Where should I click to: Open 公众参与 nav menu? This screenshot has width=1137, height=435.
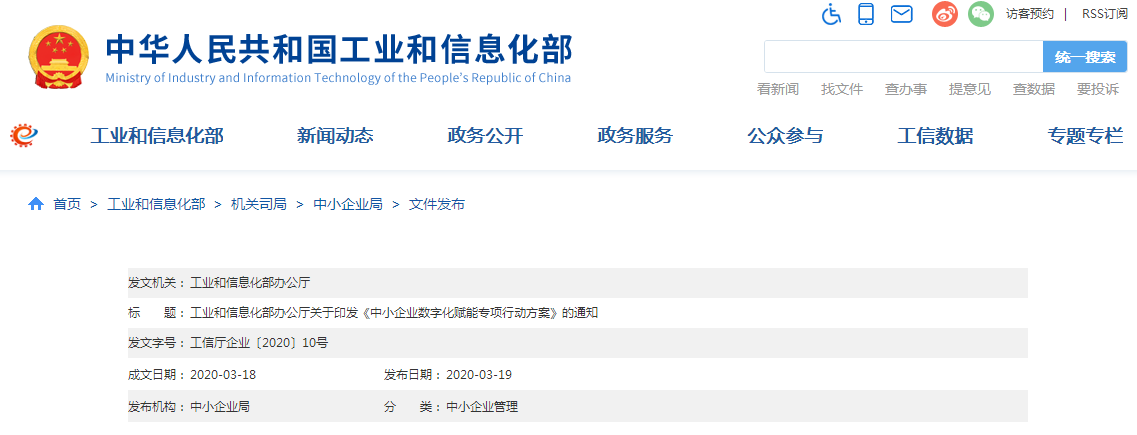tap(785, 136)
